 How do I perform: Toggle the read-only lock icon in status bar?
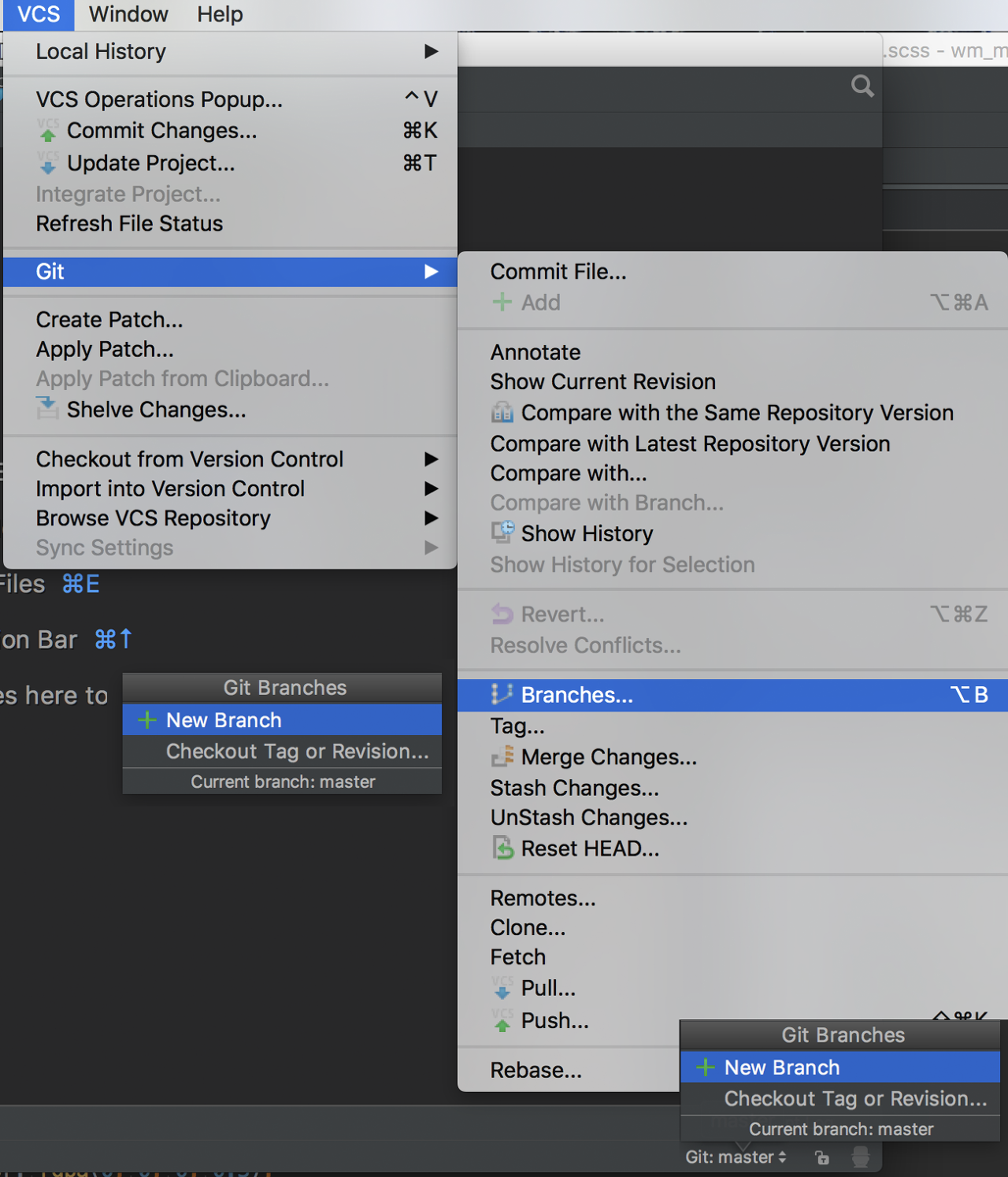[822, 1157]
